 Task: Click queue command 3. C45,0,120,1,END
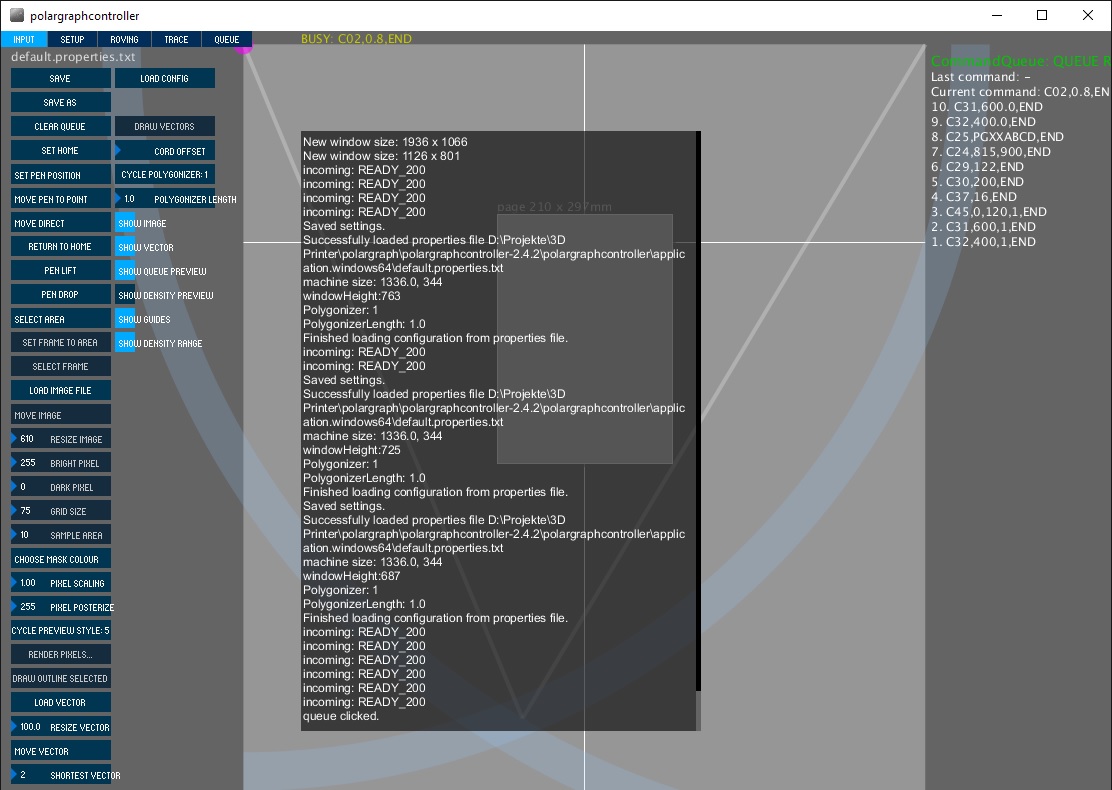click(x=989, y=212)
